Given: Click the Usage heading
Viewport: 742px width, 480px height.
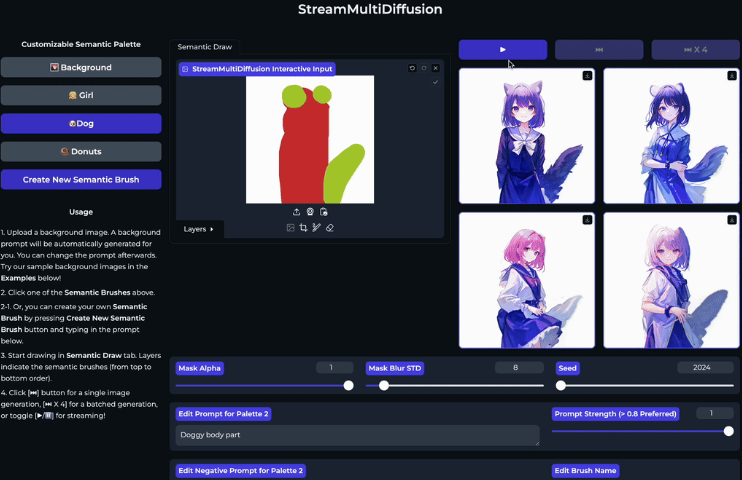Looking at the screenshot, I should (81, 212).
